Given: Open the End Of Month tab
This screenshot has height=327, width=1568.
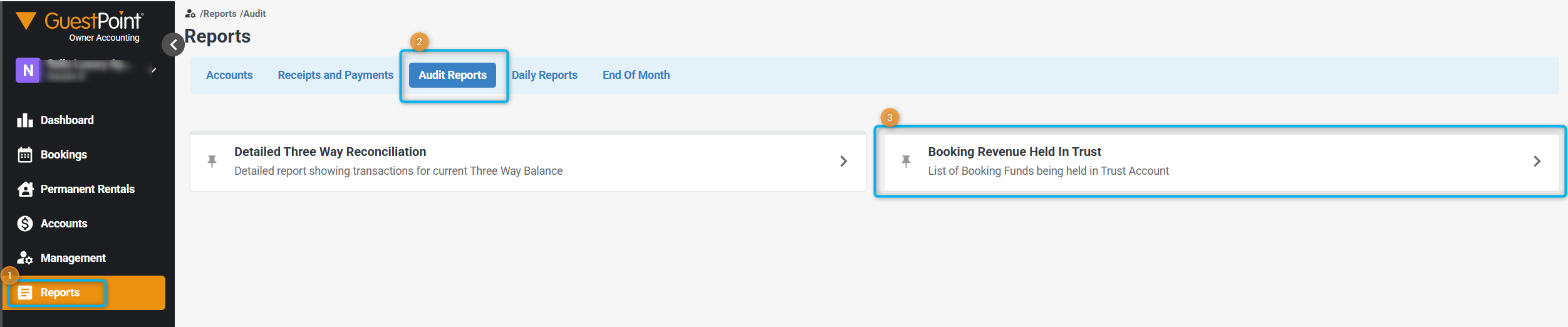Looking at the screenshot, I should [636, 75].
